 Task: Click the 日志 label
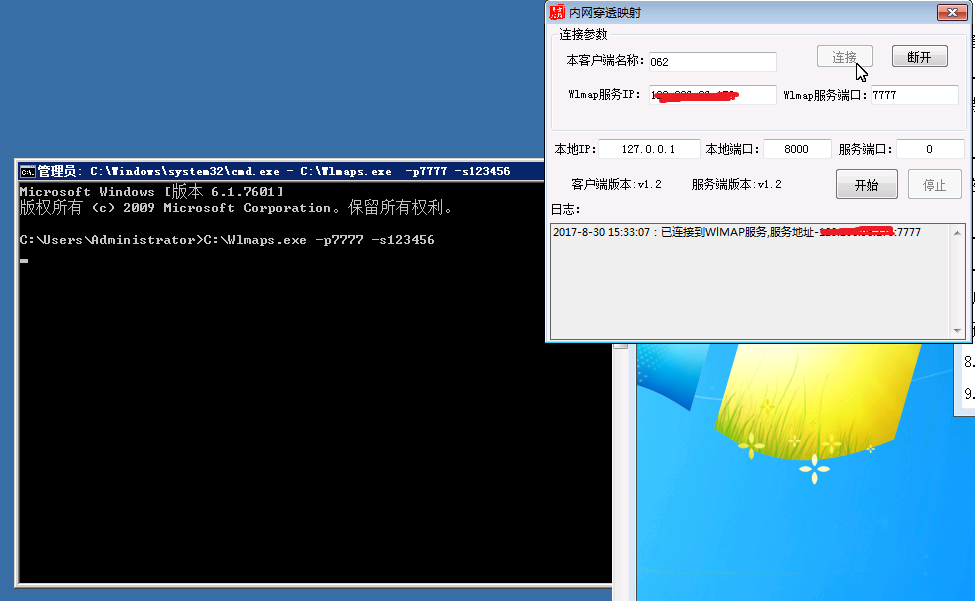tap(565, 209)
